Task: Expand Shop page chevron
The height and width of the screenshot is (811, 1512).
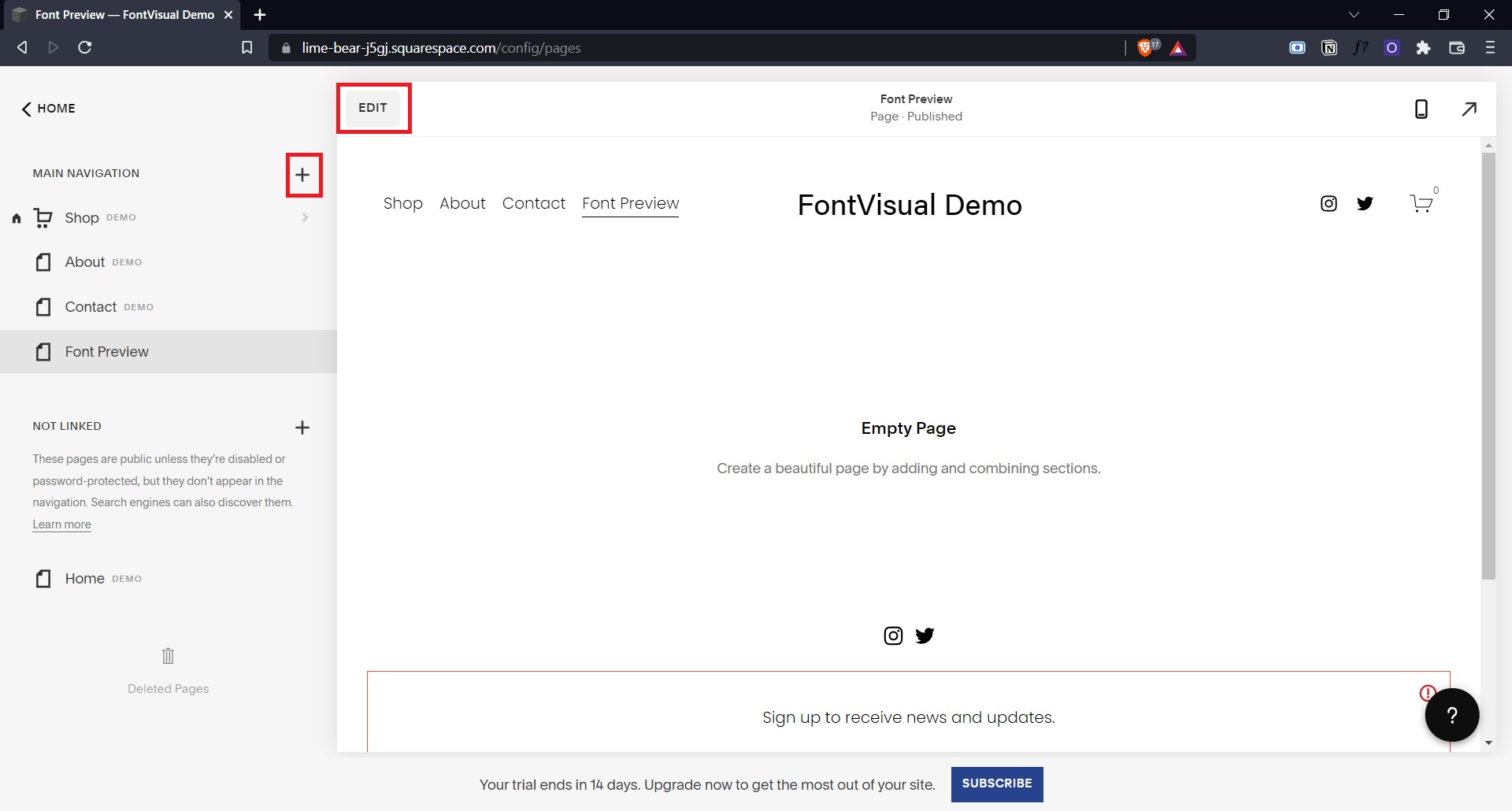Action: 305,217
